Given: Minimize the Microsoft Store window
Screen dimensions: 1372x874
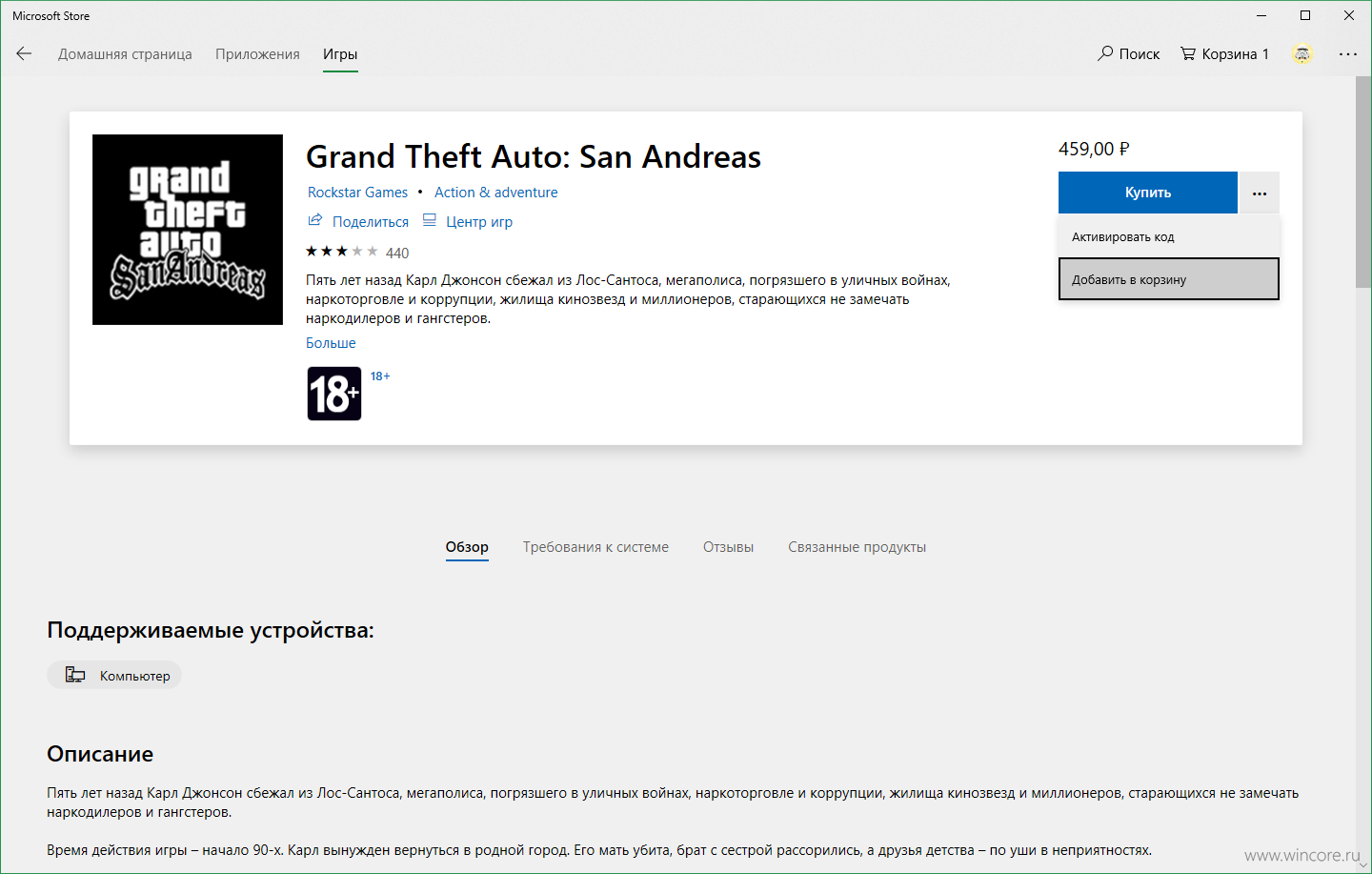Looking at the screenshot, I should click(x=1261, y=15).
